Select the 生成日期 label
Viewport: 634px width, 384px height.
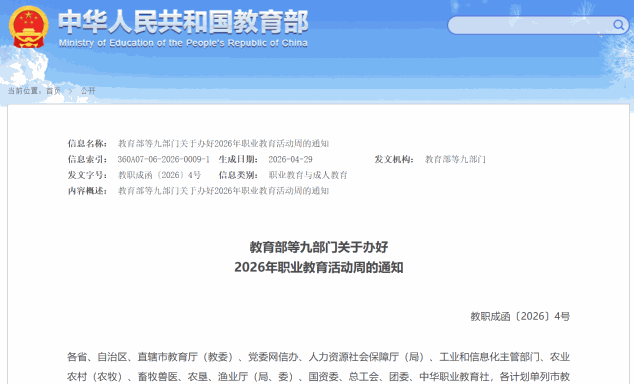(x=239, y=159)
